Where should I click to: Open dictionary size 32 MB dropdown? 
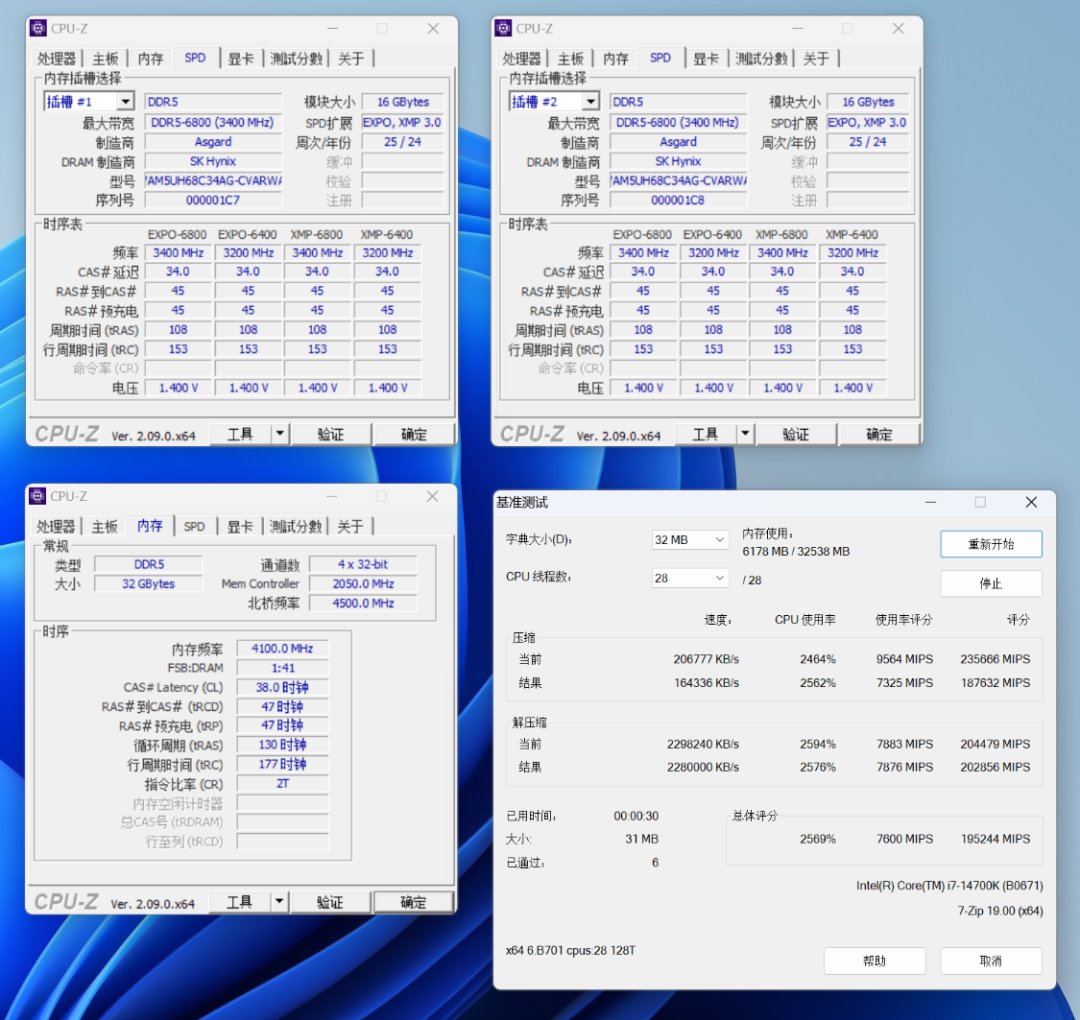[x=689, y=540]
